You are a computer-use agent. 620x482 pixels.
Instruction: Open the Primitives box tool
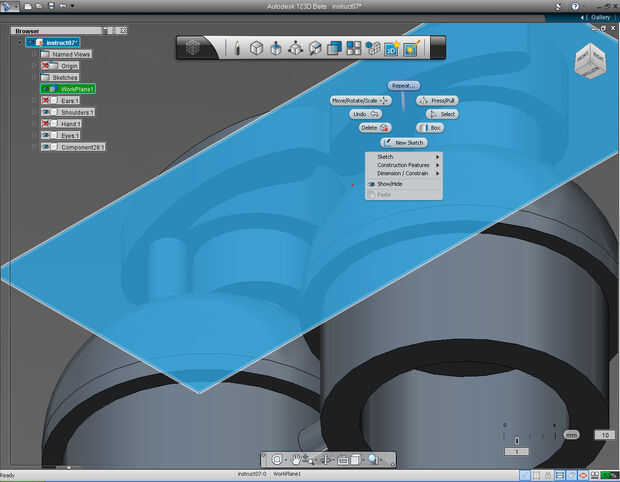click(x=256, y=48)
